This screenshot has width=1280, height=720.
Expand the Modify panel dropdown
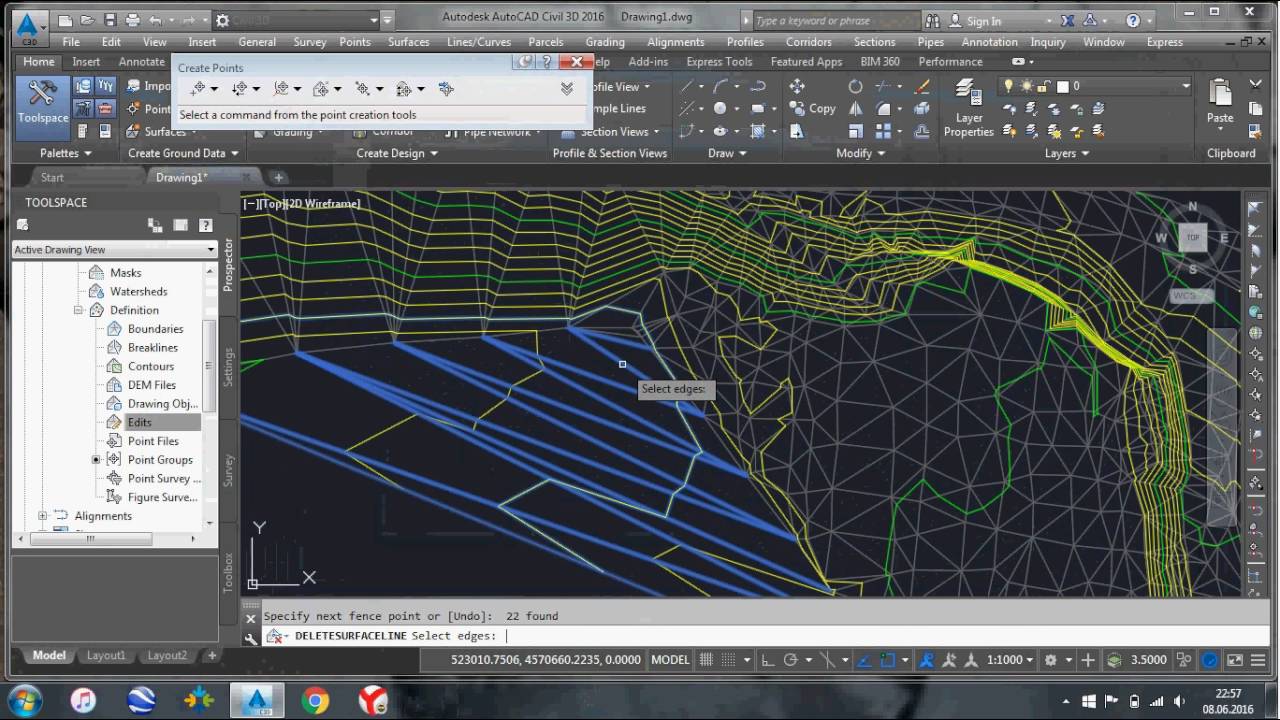[x=860, y=153]
